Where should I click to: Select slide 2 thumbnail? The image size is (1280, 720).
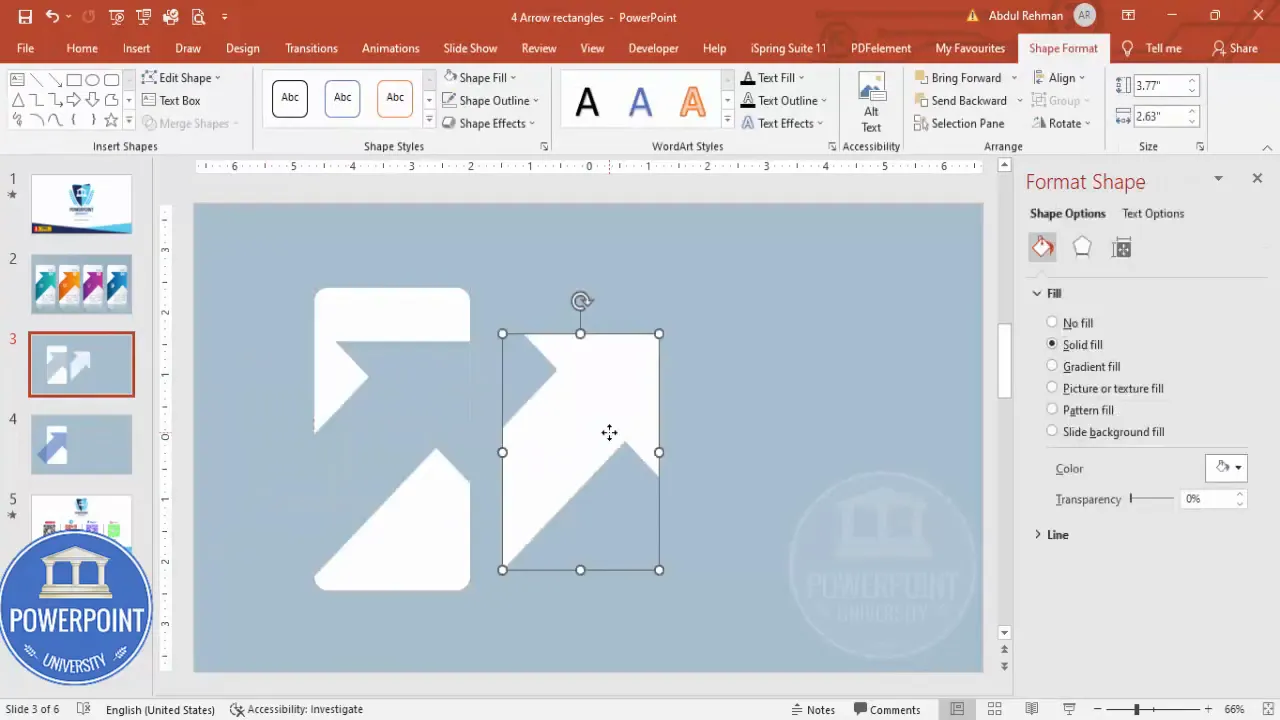click(81, 284)
